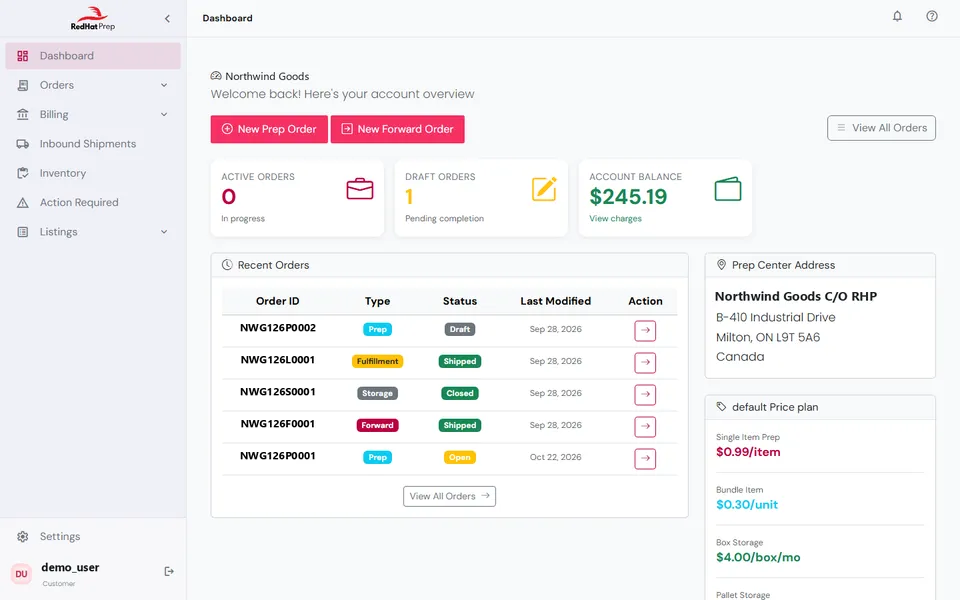Screen dimensions: 960x600
Task: Click the clock icon beside Recent Orders
Action: (x=227, y=264)
